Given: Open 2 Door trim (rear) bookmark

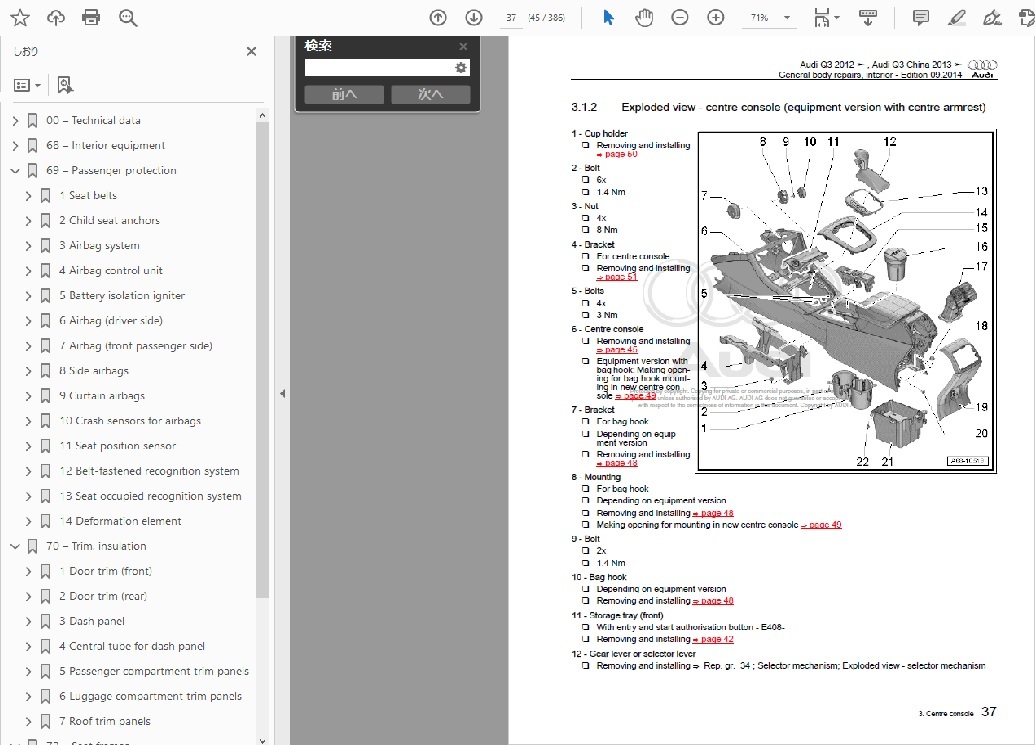Looking at the screenshot, I should [102, 597].
